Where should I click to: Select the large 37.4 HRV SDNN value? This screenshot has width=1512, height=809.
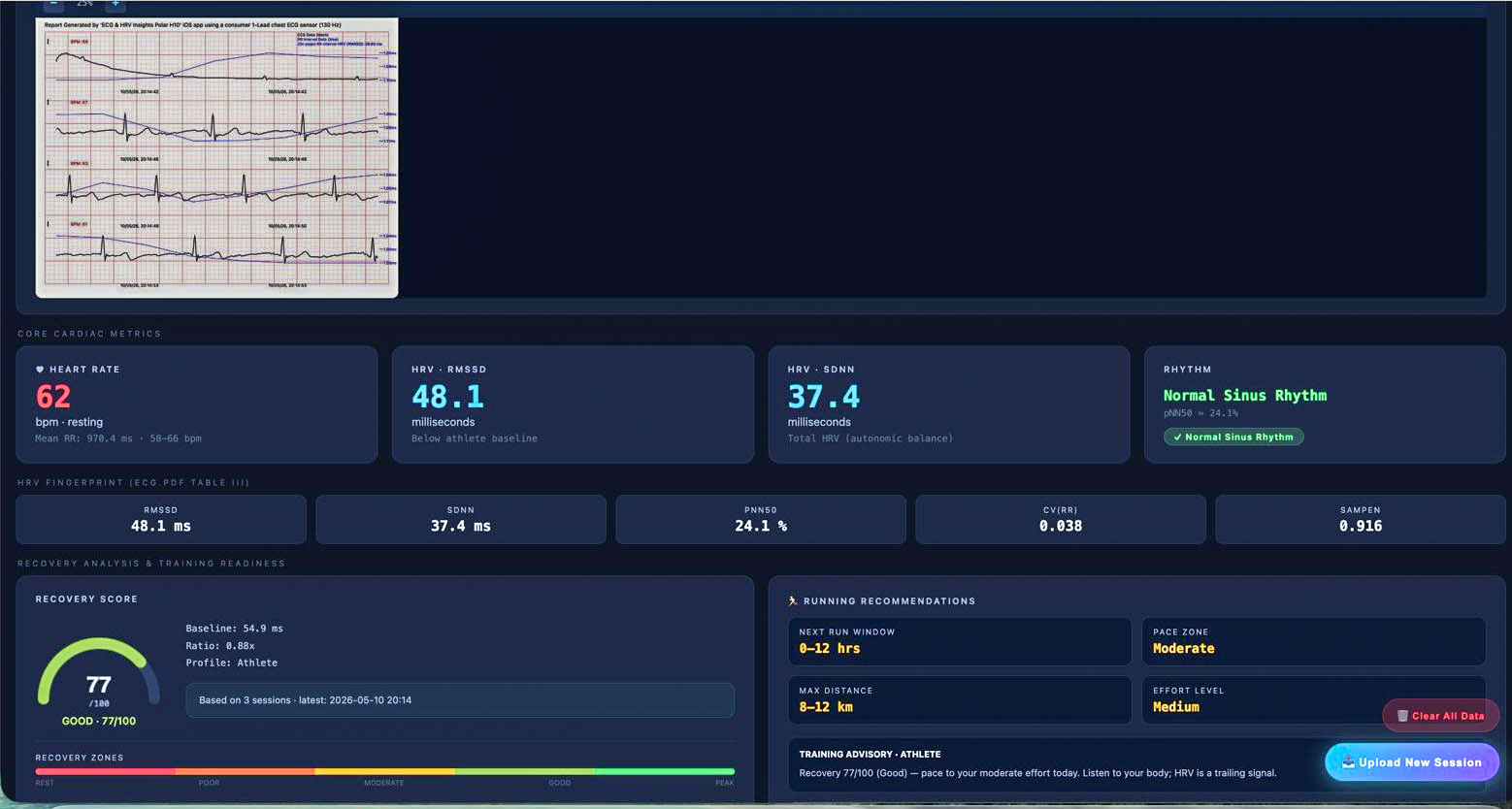[824, 397]
